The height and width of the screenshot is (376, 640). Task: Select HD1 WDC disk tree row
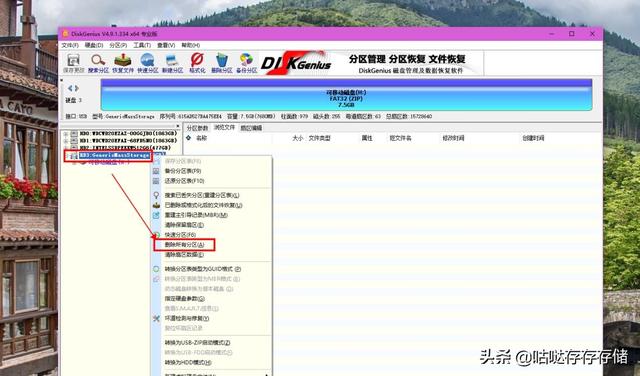pyautogui.click(x=128, y=140)
